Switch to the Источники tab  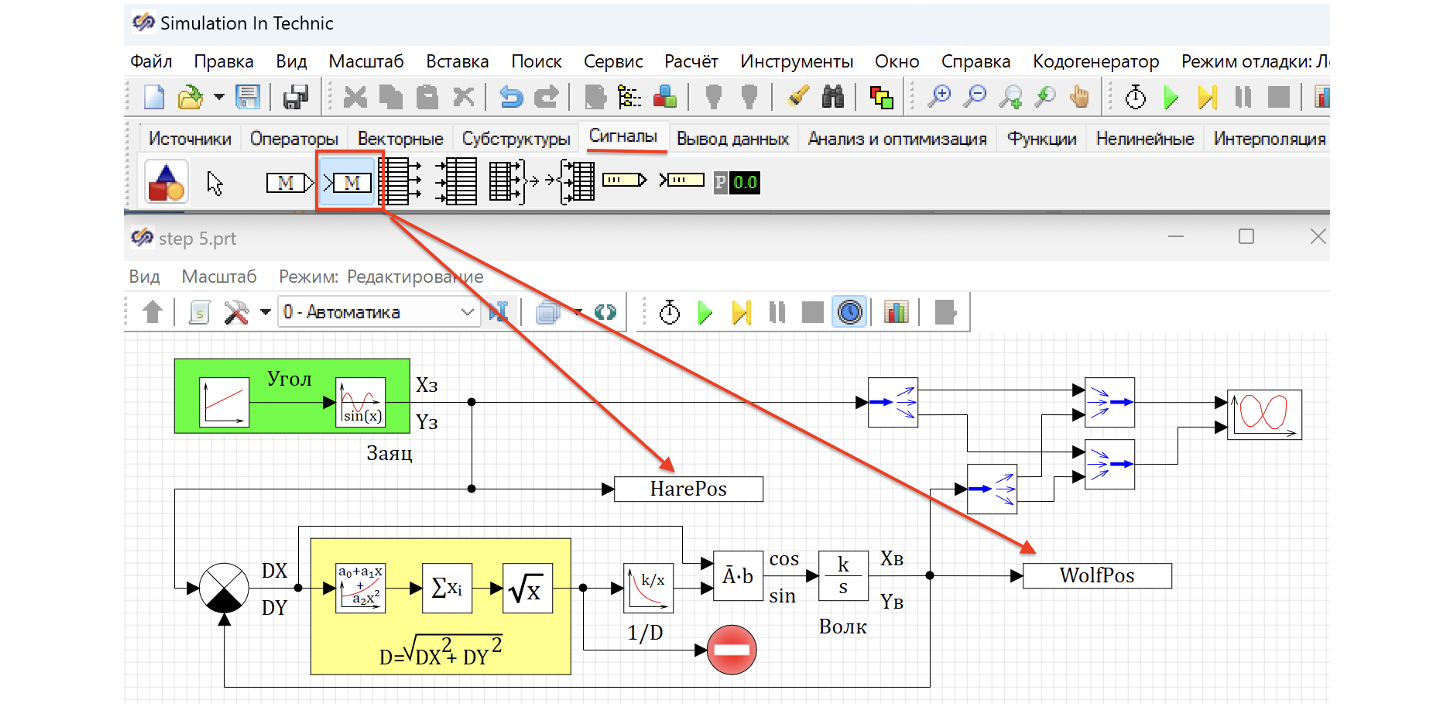point(189,139)
